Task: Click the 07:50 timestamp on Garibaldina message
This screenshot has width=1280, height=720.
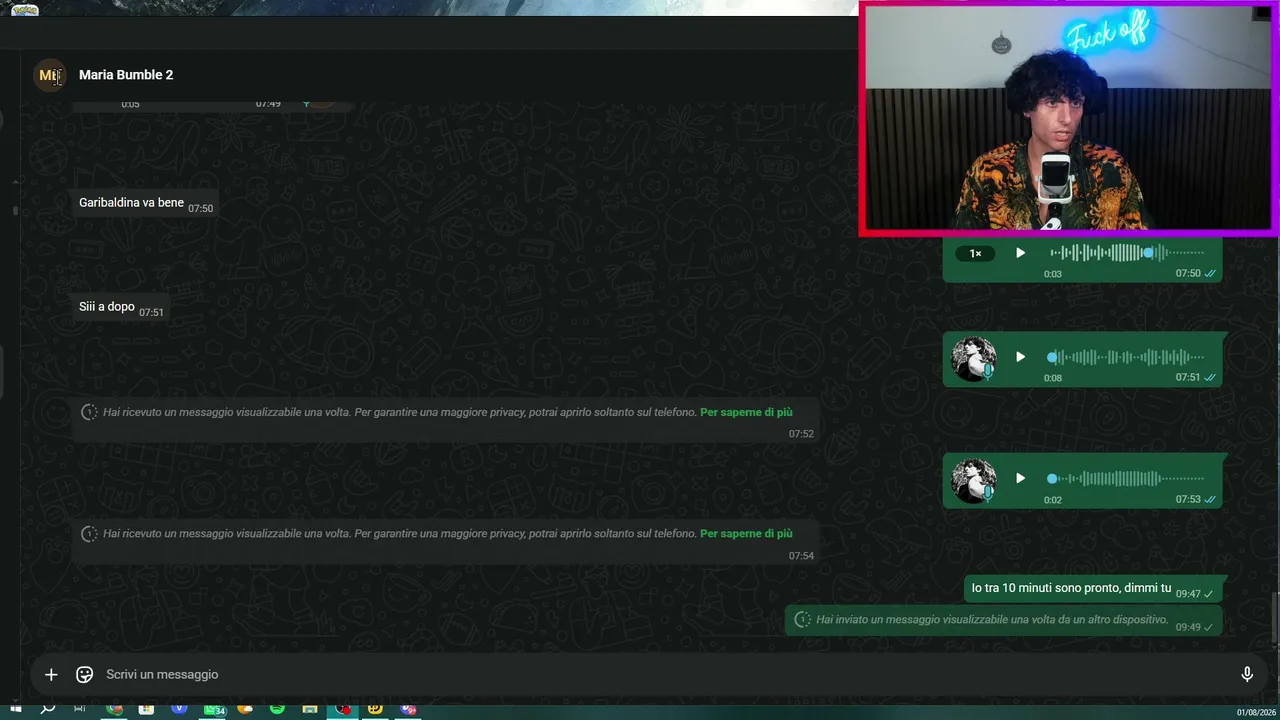Action: (x=201, y=209)
